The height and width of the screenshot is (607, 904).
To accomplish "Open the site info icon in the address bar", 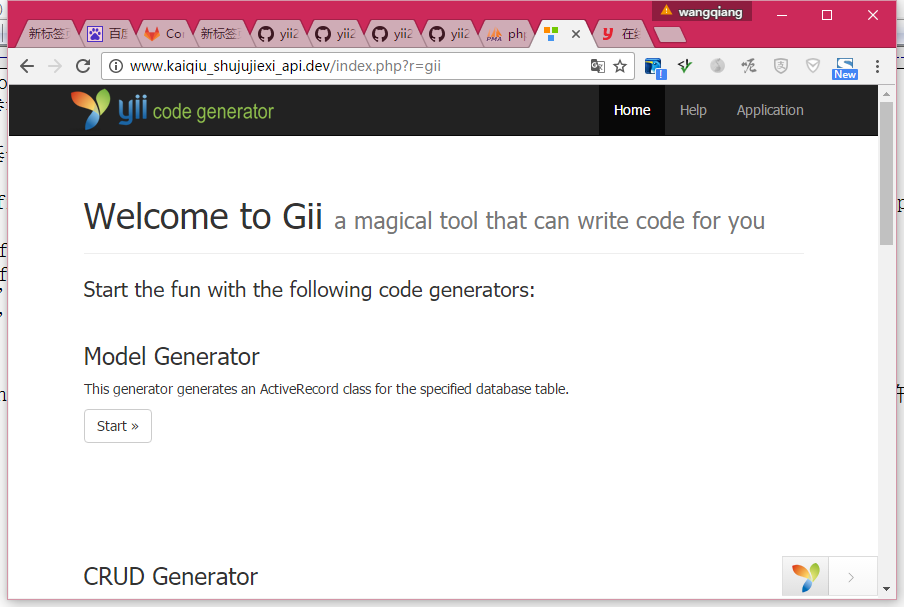I will pyautogui.click(x=116, y=66).
